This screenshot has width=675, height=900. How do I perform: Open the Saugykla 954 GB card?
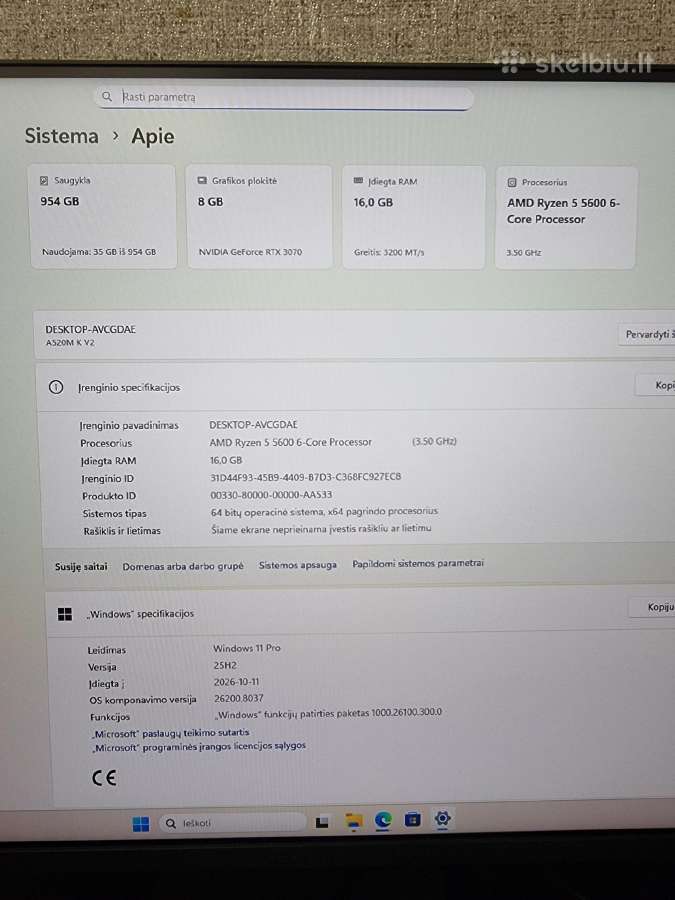pos(103,216)
